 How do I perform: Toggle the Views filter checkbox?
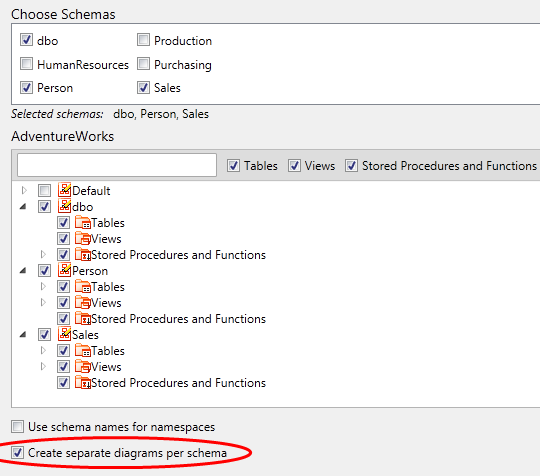[294, 166]
